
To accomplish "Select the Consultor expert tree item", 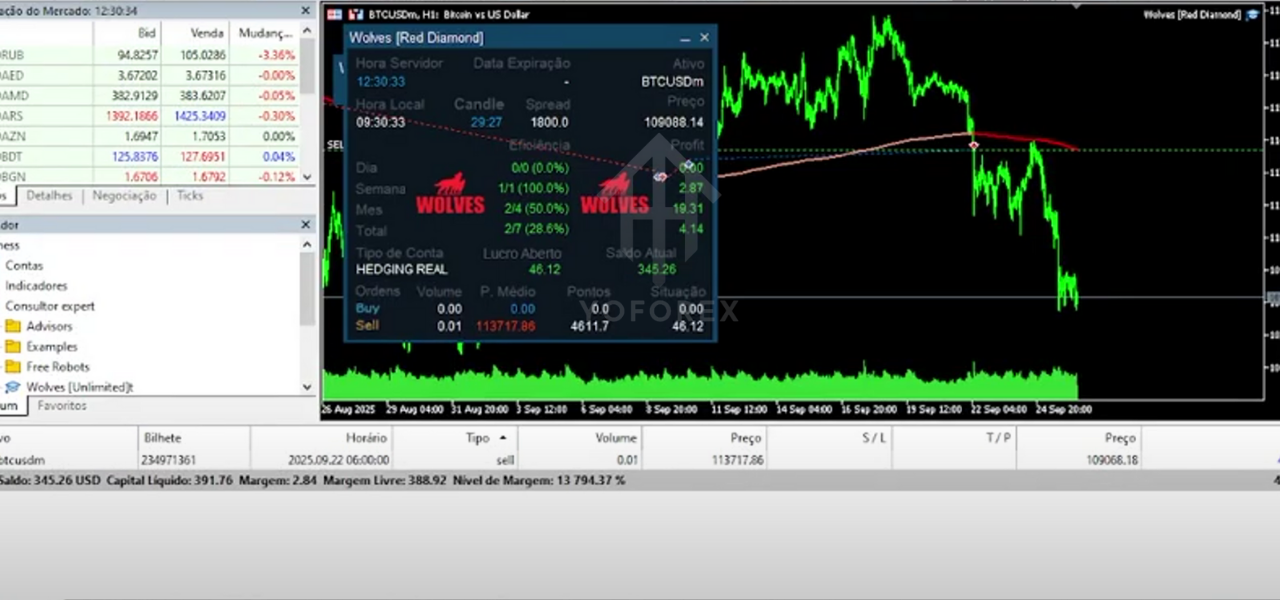I will pos(50,306).
